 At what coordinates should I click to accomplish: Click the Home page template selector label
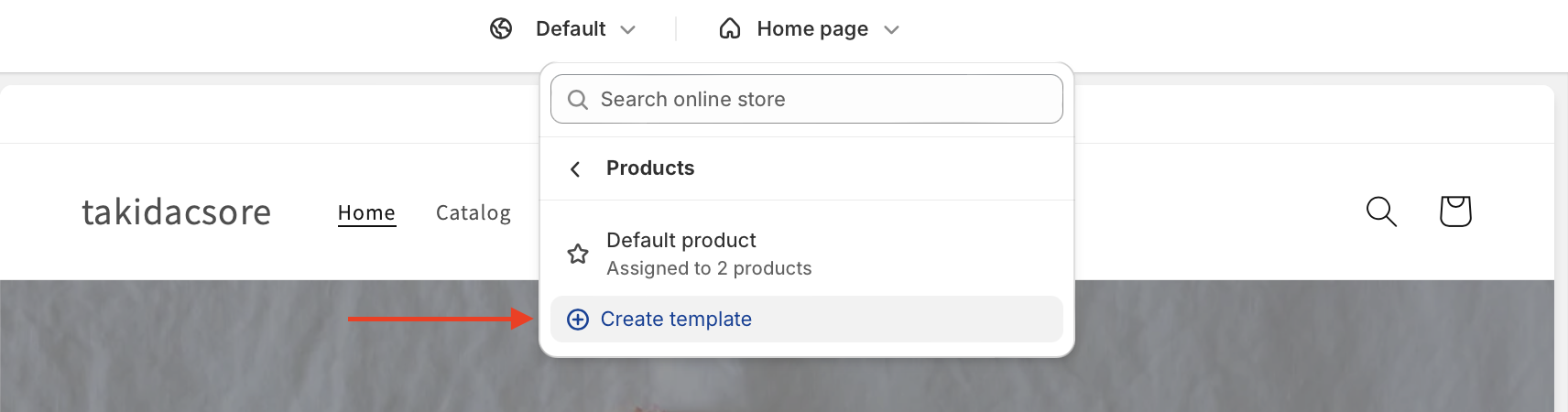812,29
